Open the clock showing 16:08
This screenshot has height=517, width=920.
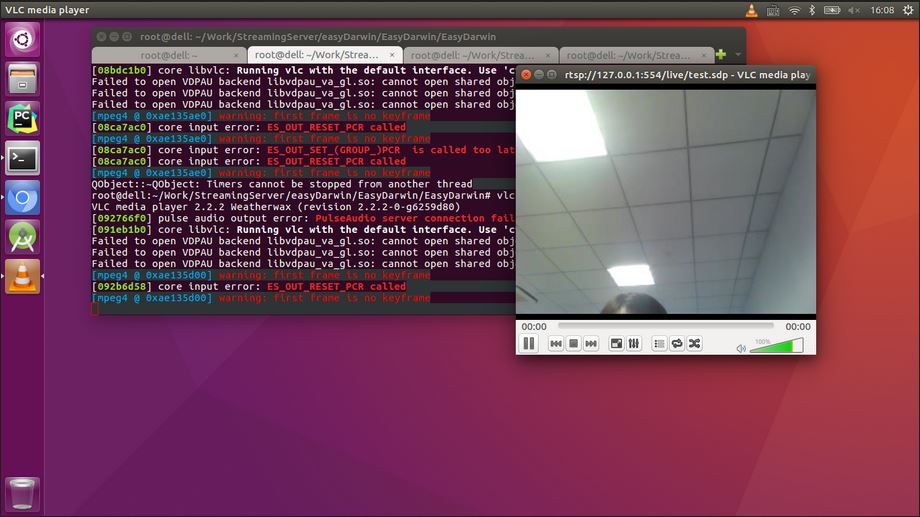pyautogui.click(x=882, y=10)
